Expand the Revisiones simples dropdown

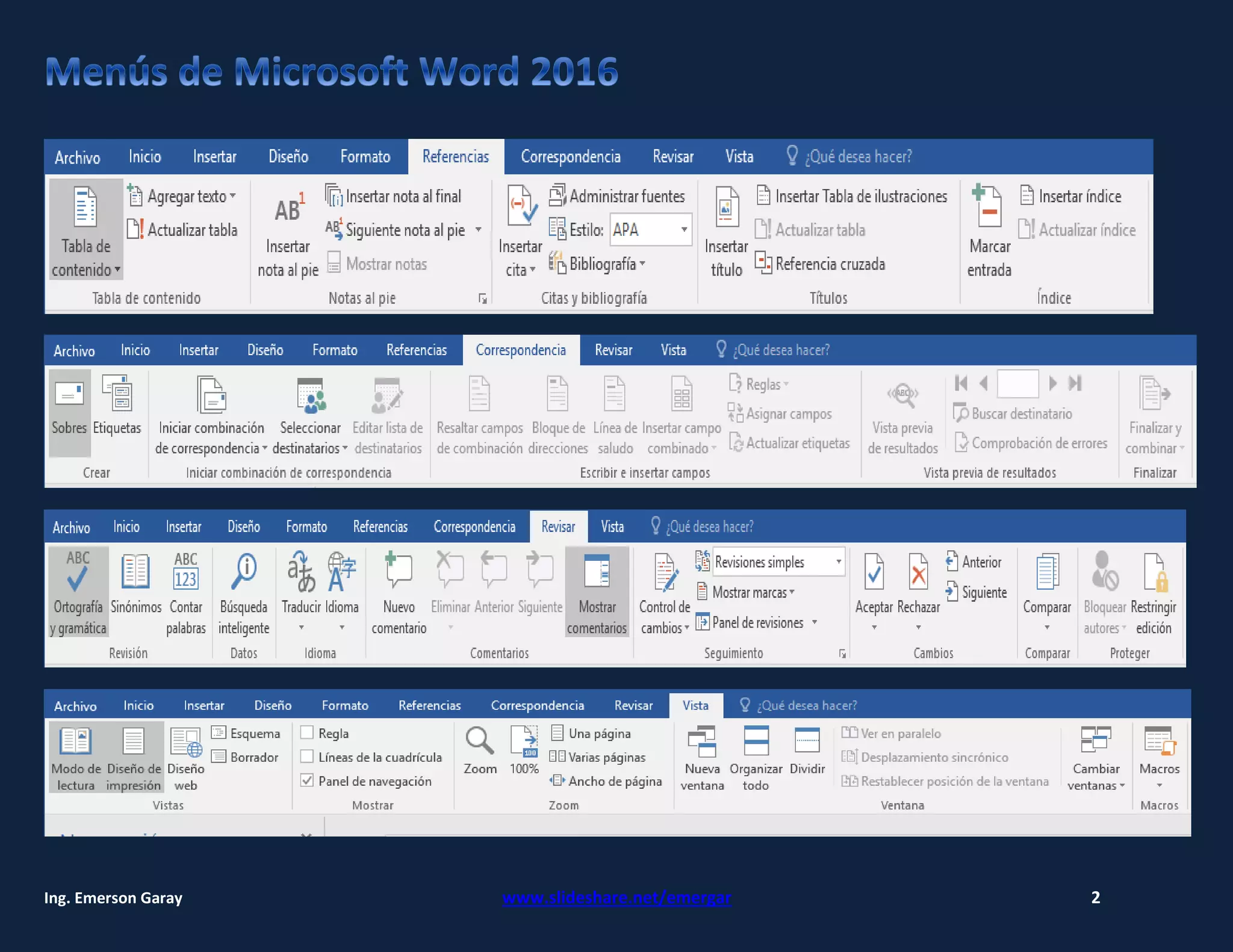838,562
